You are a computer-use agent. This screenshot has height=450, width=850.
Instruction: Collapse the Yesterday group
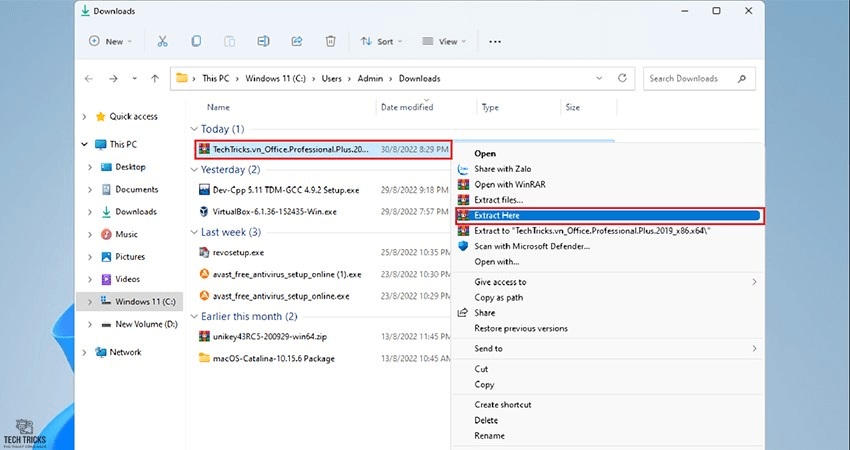coord(194,170)
